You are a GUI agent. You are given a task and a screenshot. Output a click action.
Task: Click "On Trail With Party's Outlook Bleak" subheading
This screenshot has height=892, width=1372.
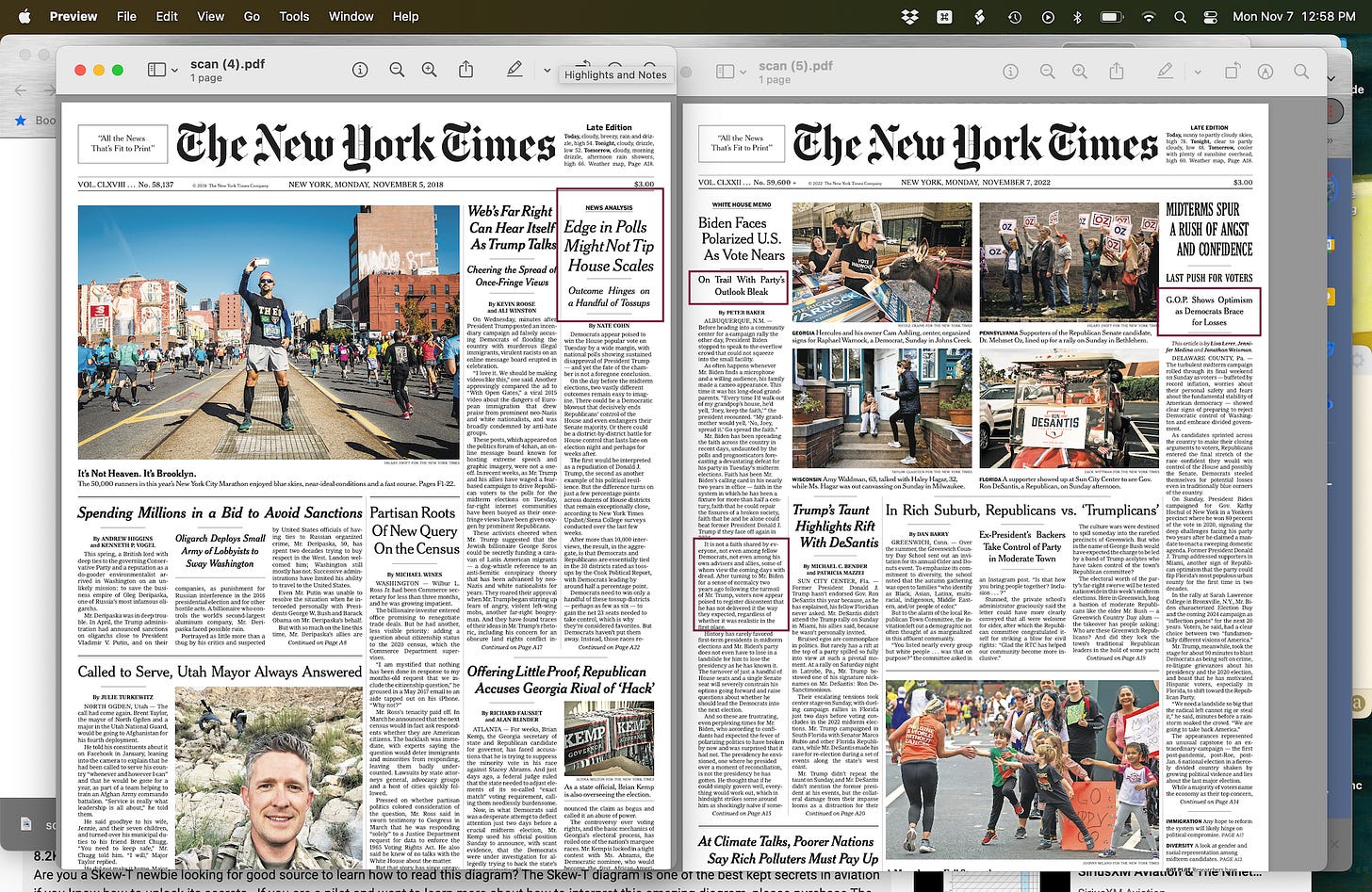point(741,285)
